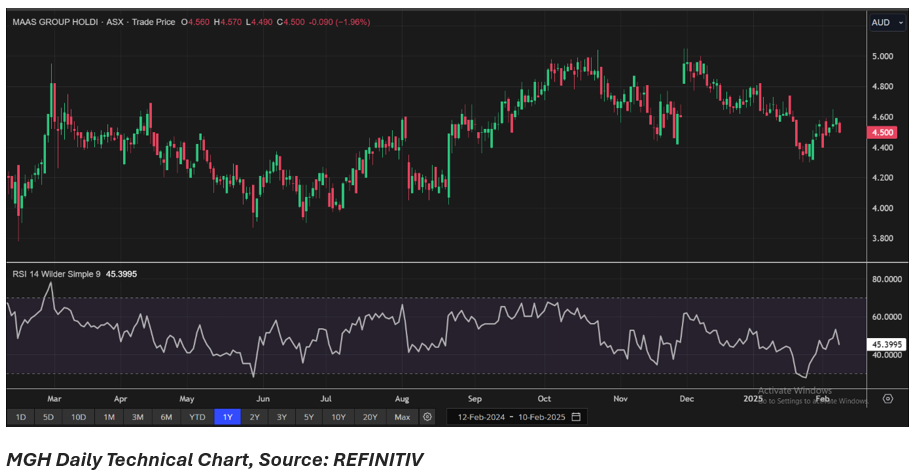The width and height of the screenshot is (913, 474).
Task: Click the 2025 label on time axis
Action: click(753, 399)
